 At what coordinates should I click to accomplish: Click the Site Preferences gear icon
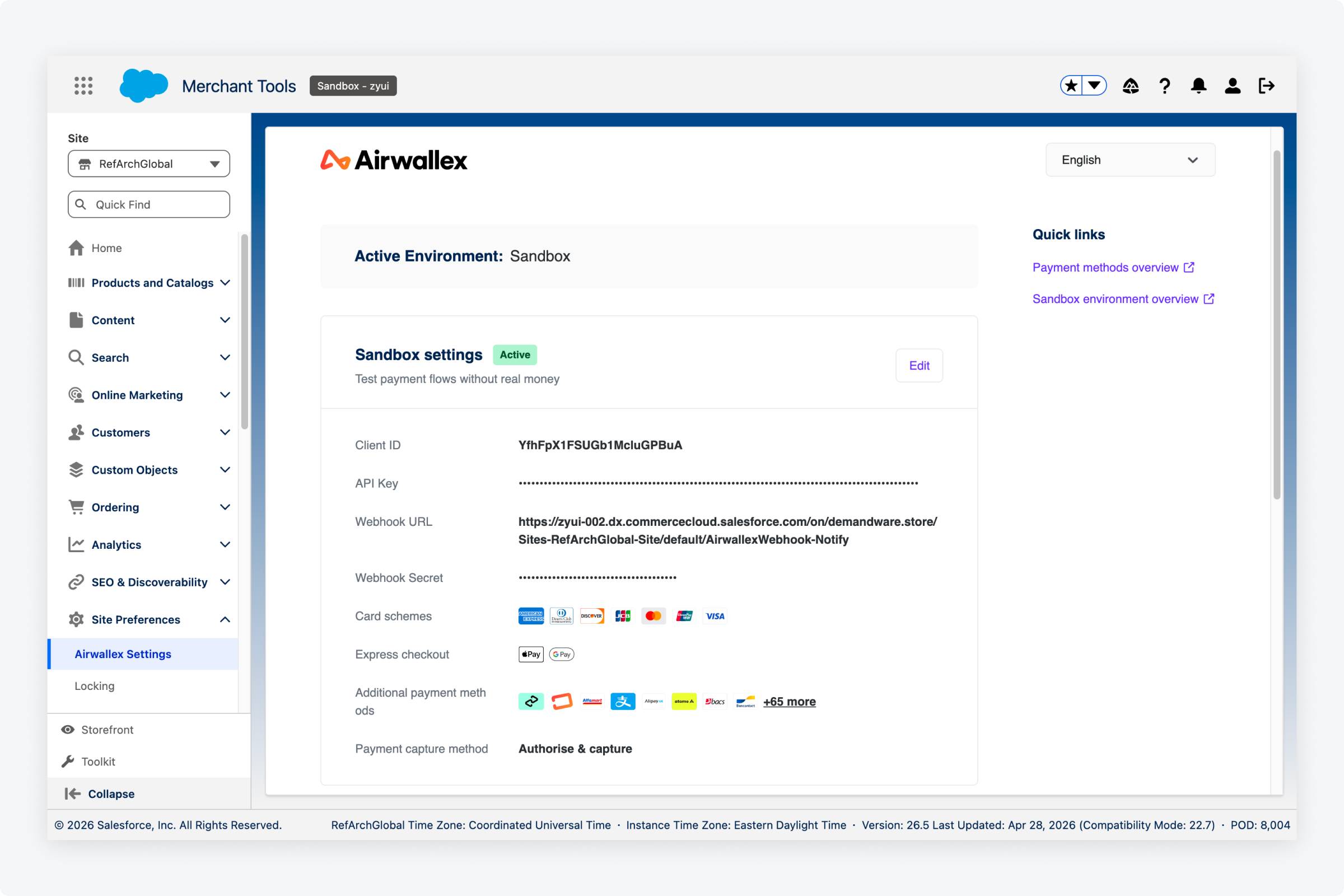76,619
